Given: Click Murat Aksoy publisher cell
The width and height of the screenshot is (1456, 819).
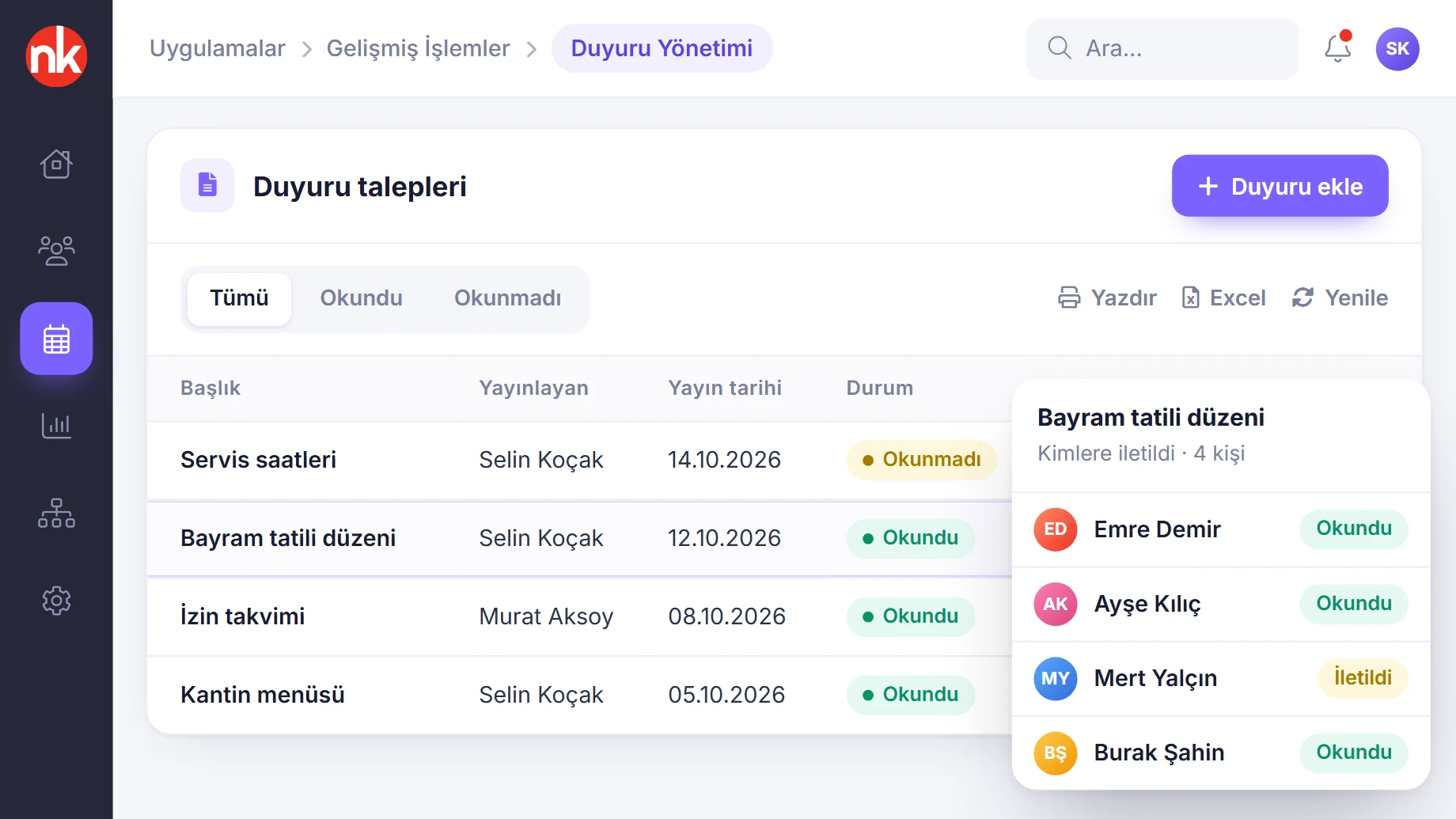Looking at the screenshot, I should pyautogui.click(x=546, y=616).
